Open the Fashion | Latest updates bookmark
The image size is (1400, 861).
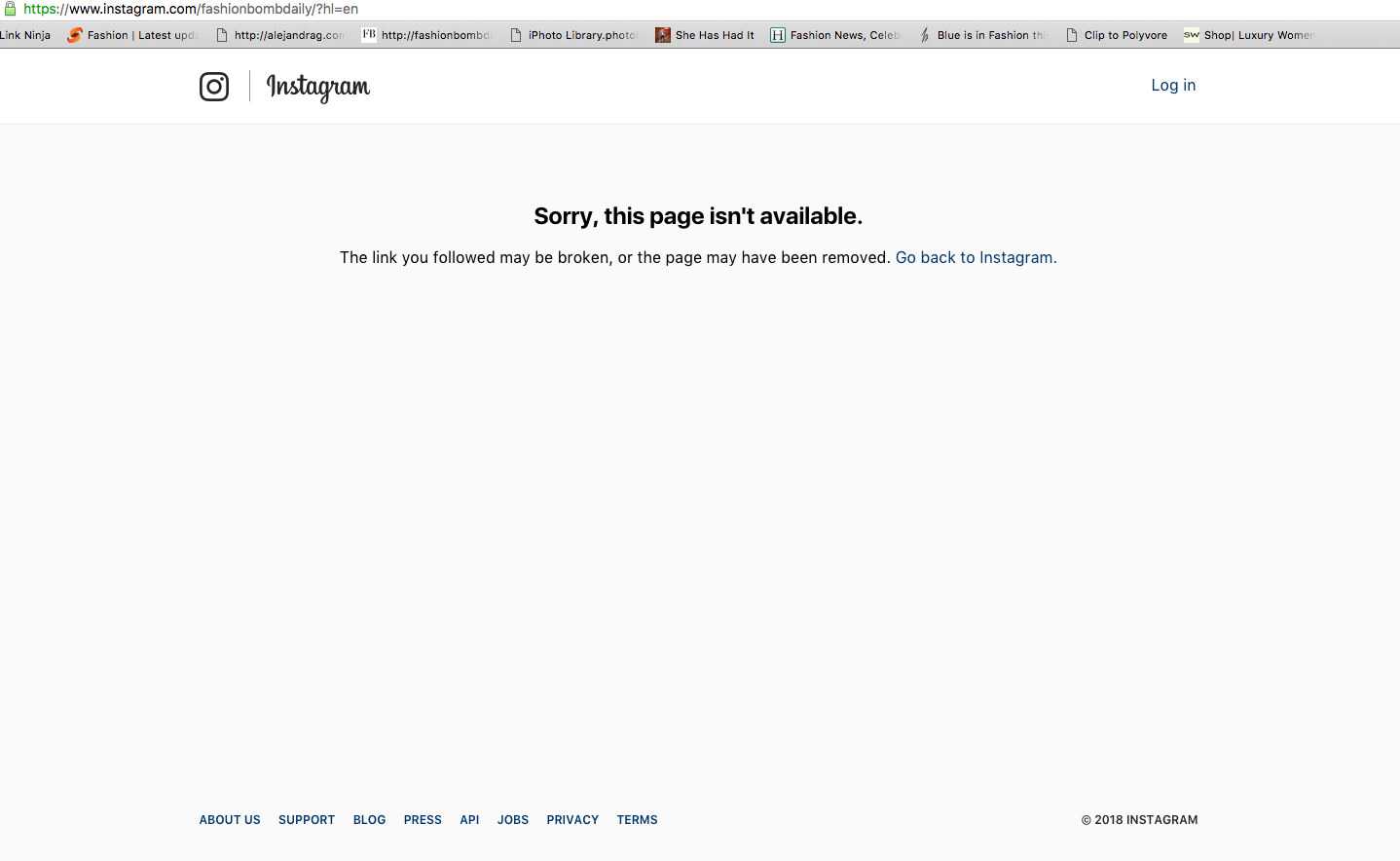coord(132,35)
